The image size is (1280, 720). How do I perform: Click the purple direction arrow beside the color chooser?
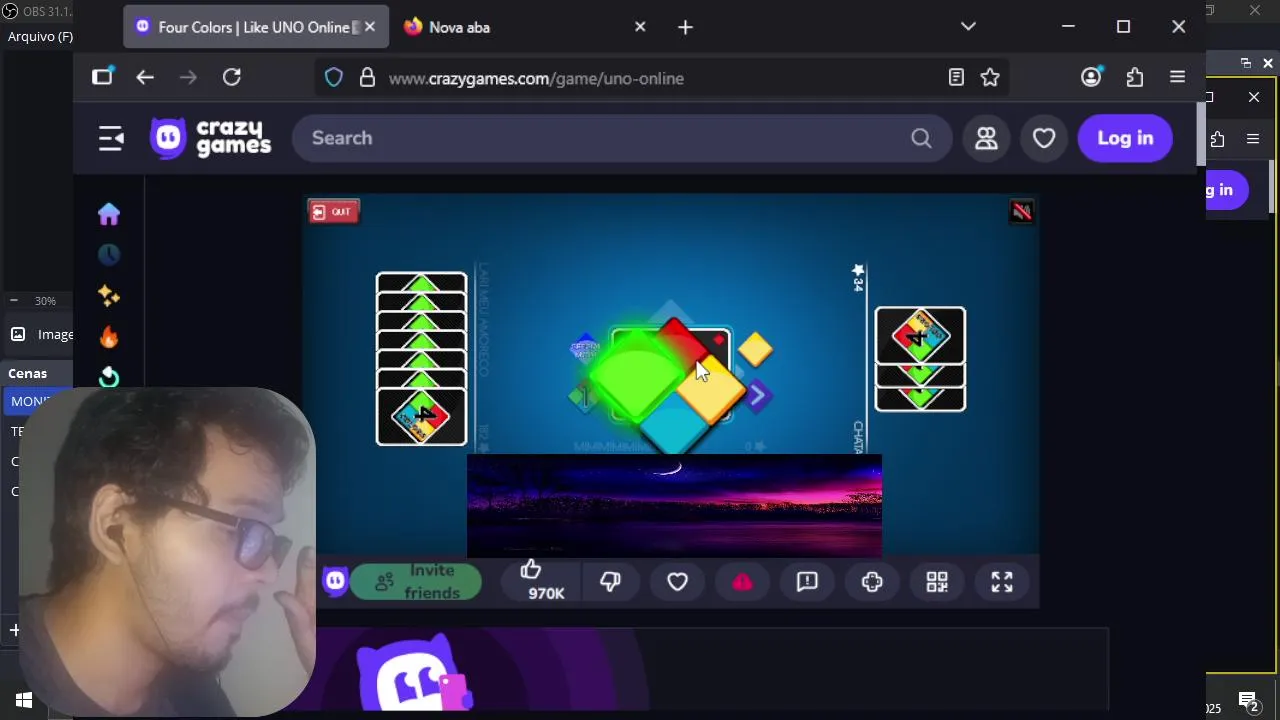757,396
